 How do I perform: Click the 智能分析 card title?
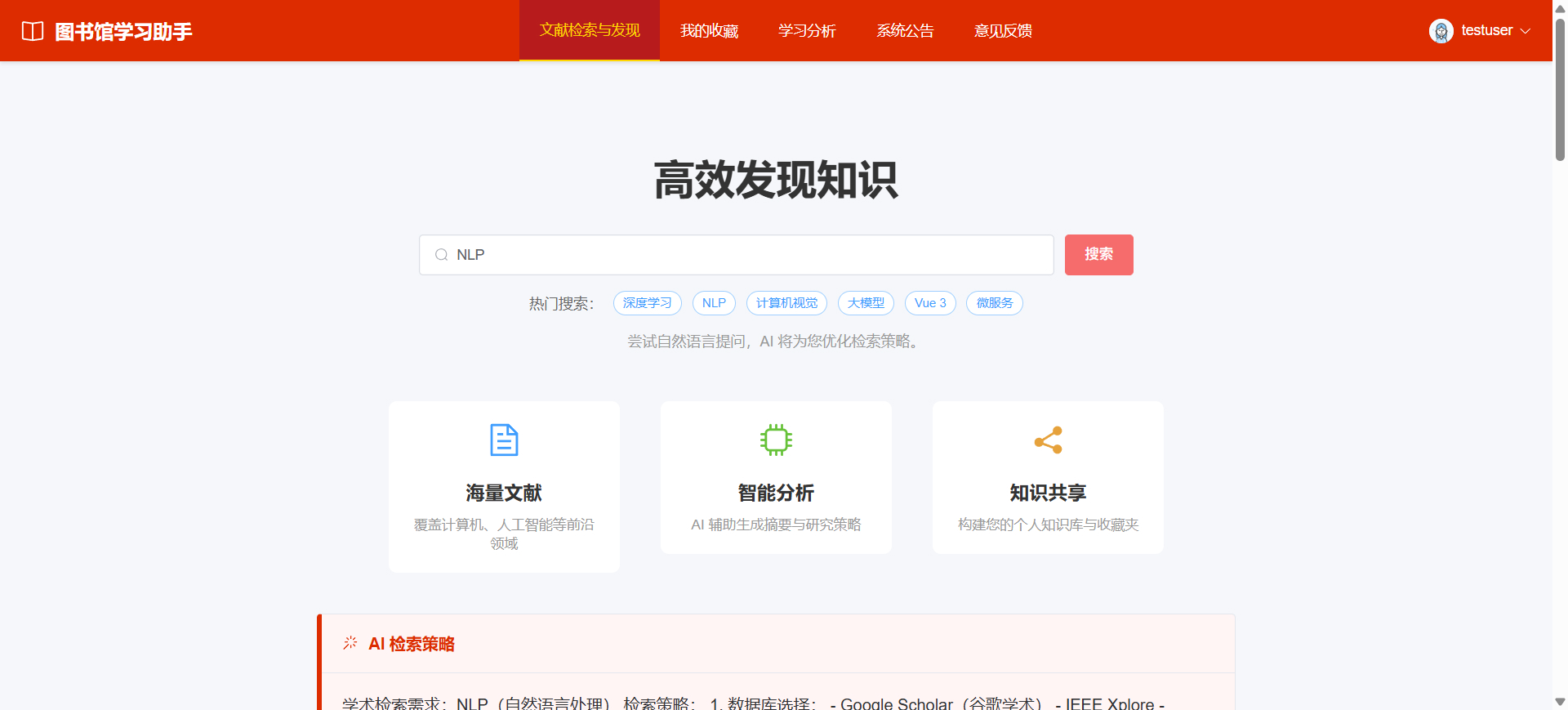[x=776, y=493]
